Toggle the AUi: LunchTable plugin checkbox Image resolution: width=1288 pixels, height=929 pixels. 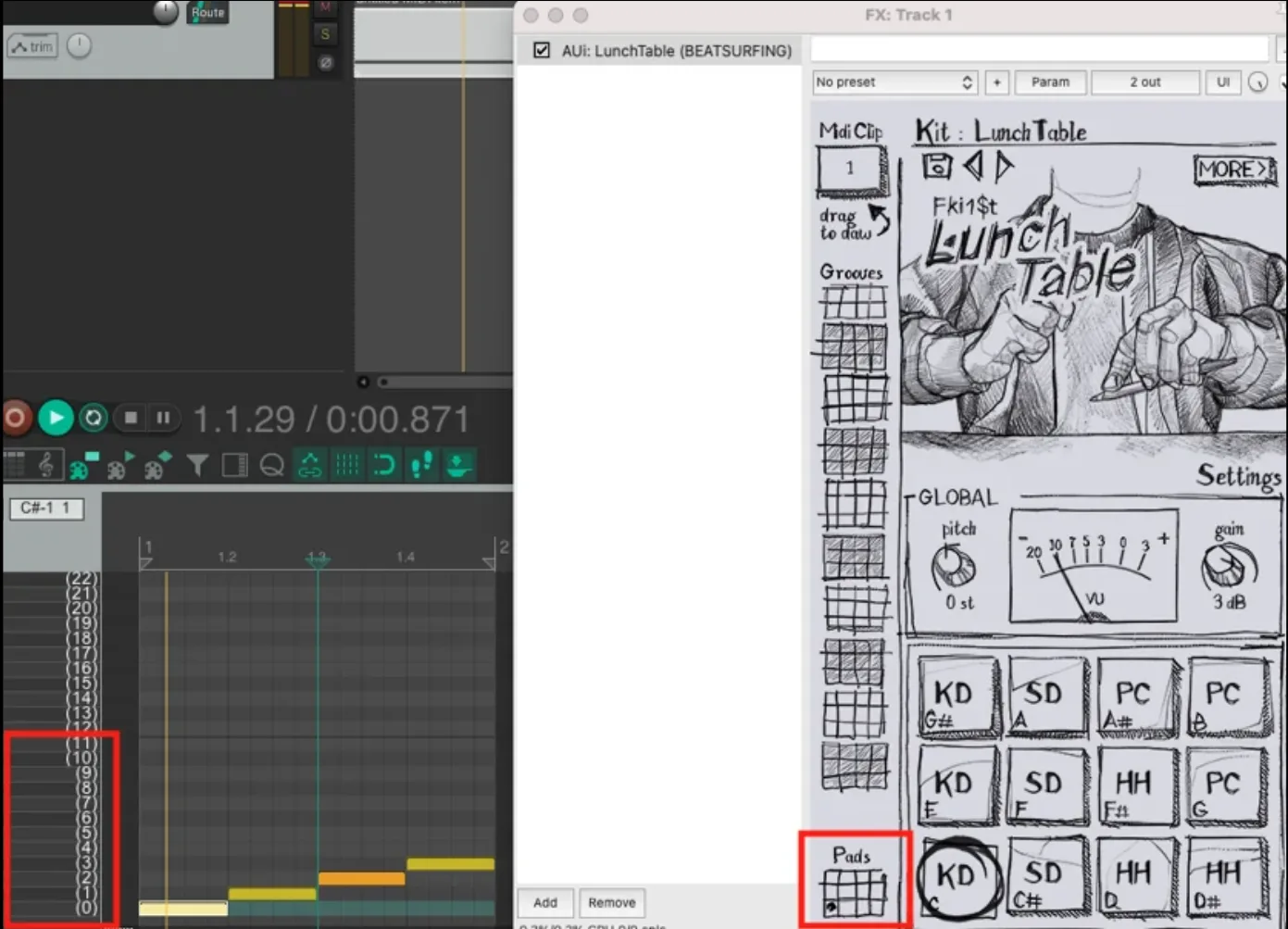[x=542, y=50]
